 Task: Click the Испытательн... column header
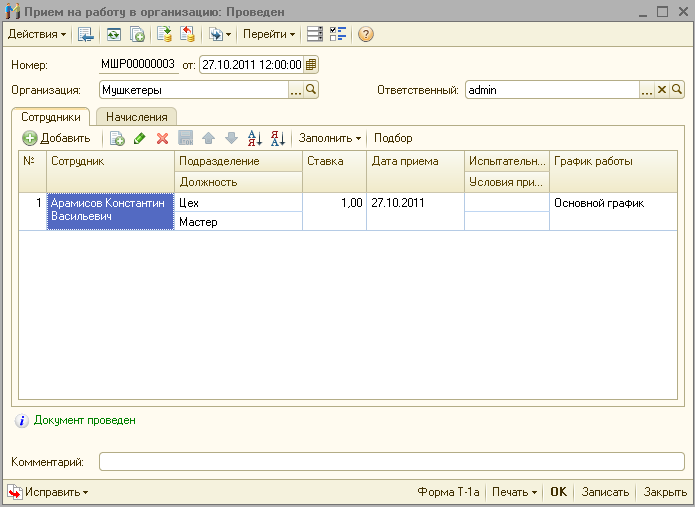[507, 161]
